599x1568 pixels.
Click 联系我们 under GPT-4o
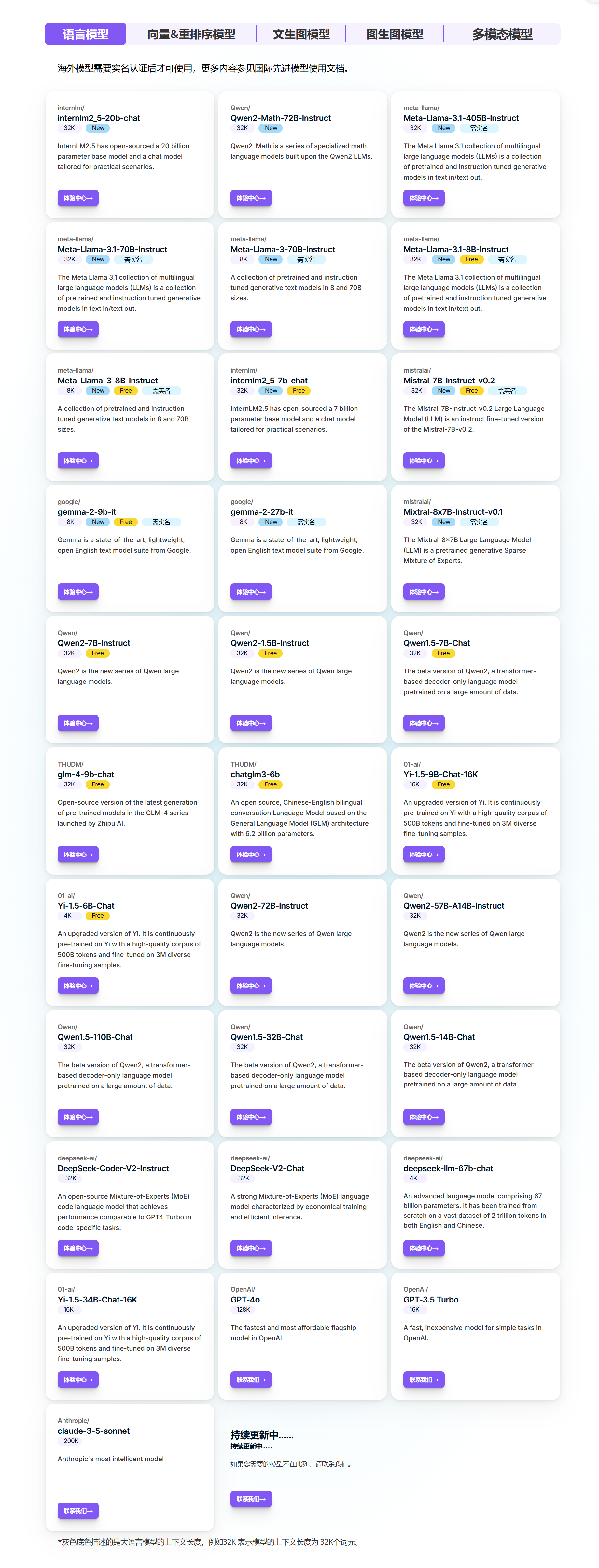pos(251,1379)
